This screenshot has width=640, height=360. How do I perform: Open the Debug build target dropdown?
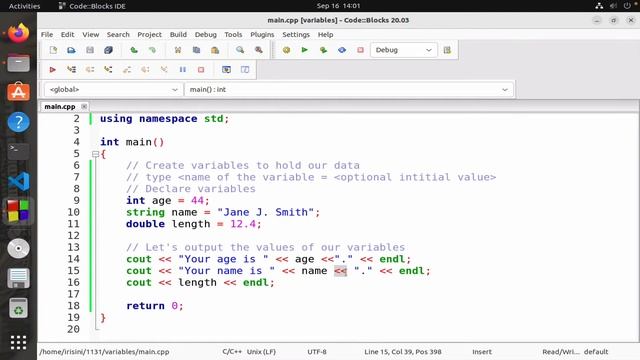[x=404, y=50]
